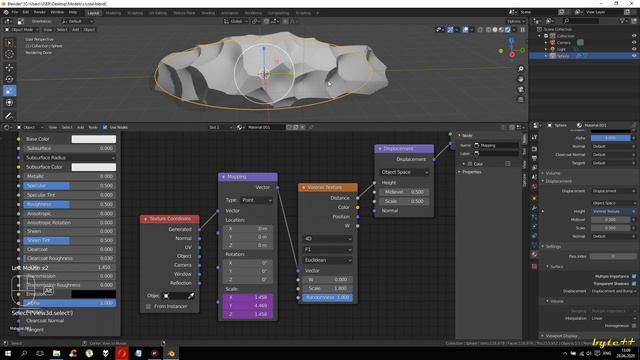Open Windows taskbar search
Image resolution: width=640 pixels, height=360 pixels.
[24, 353]
